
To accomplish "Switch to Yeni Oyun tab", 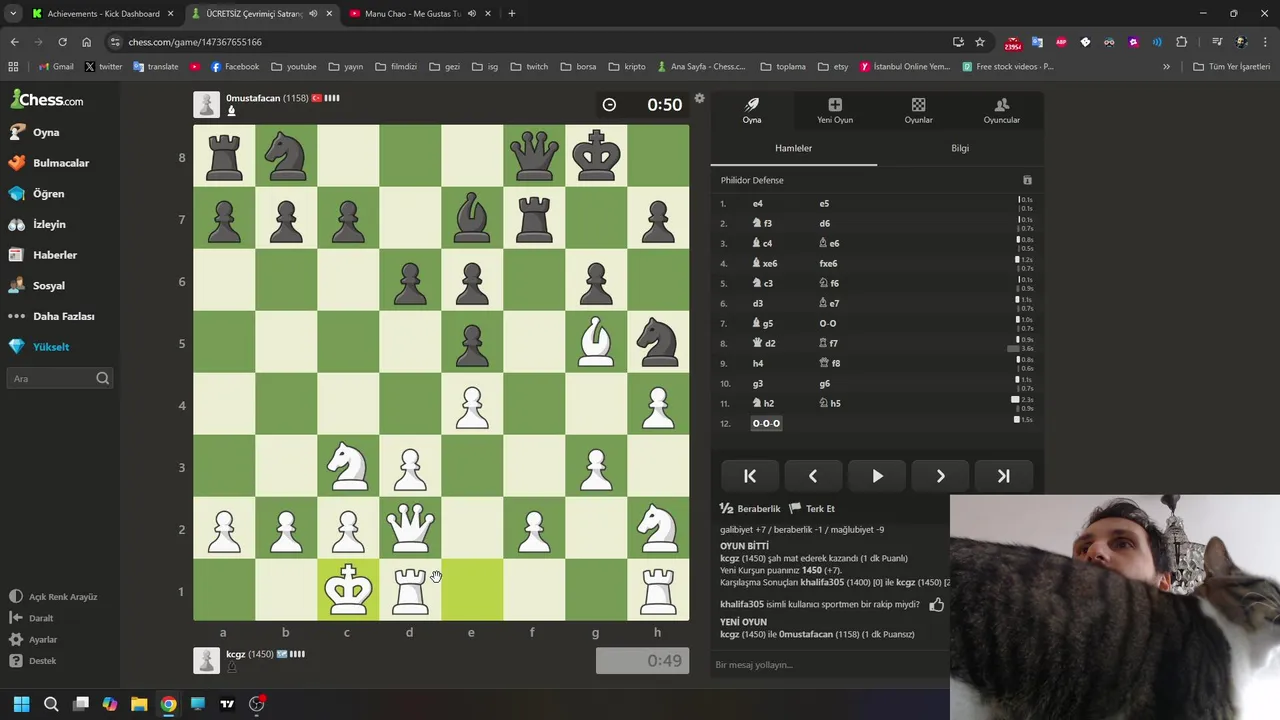I will [835, 110].
